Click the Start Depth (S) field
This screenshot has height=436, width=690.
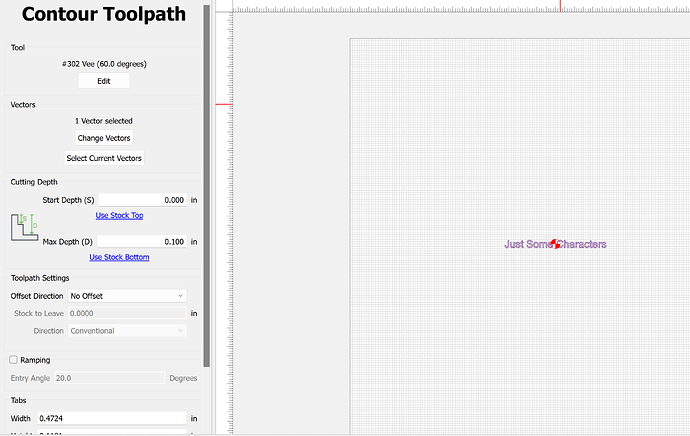(143, 200)
